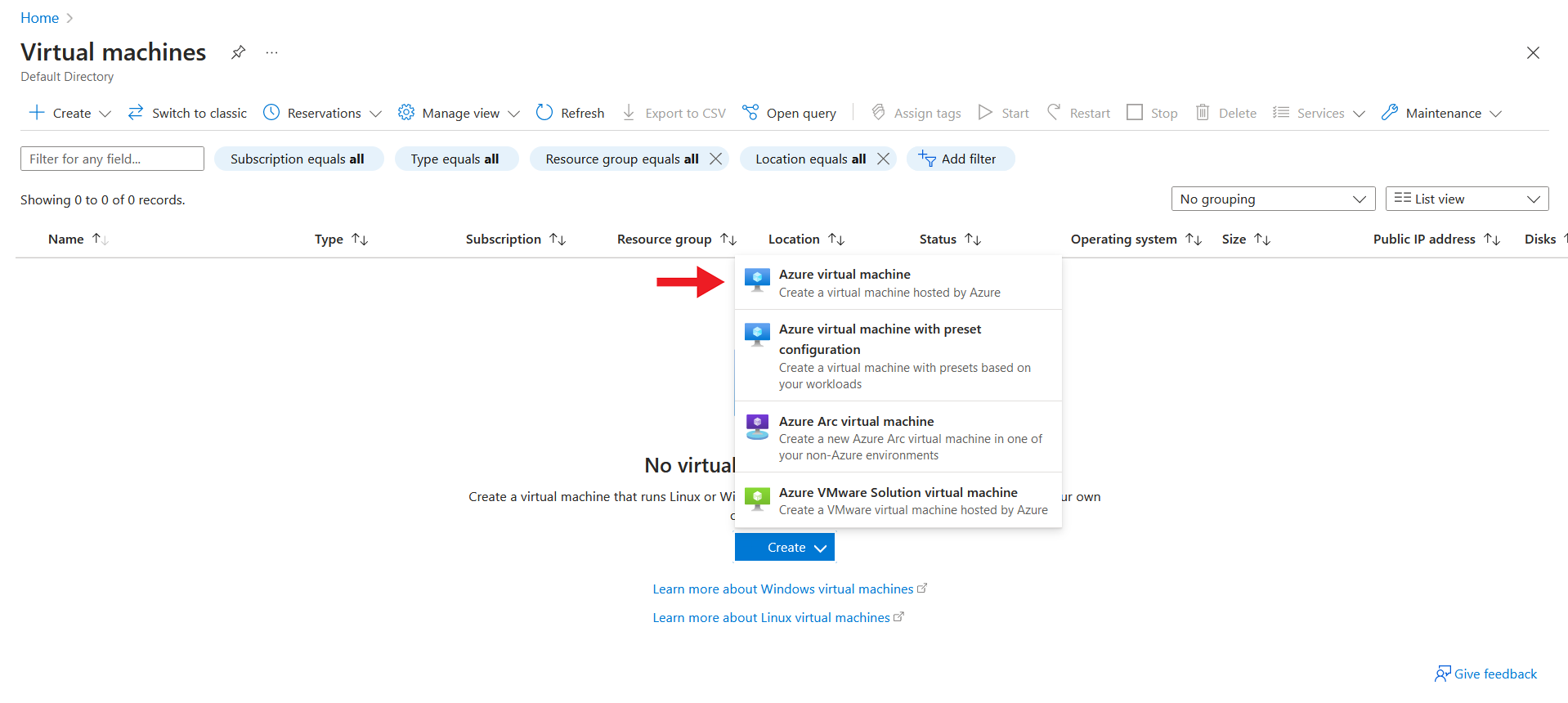
Task: Click Add filter
Action: (960, 159)
